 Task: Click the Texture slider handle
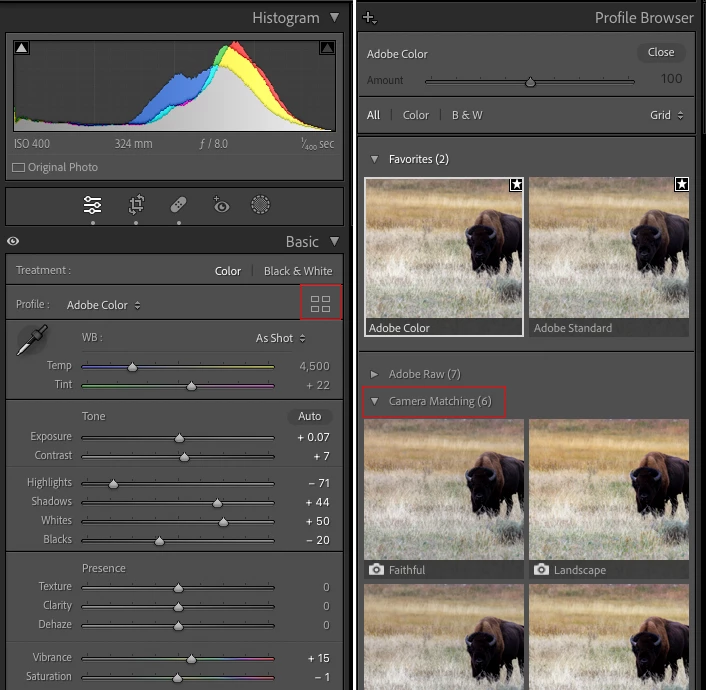point(178,588)
